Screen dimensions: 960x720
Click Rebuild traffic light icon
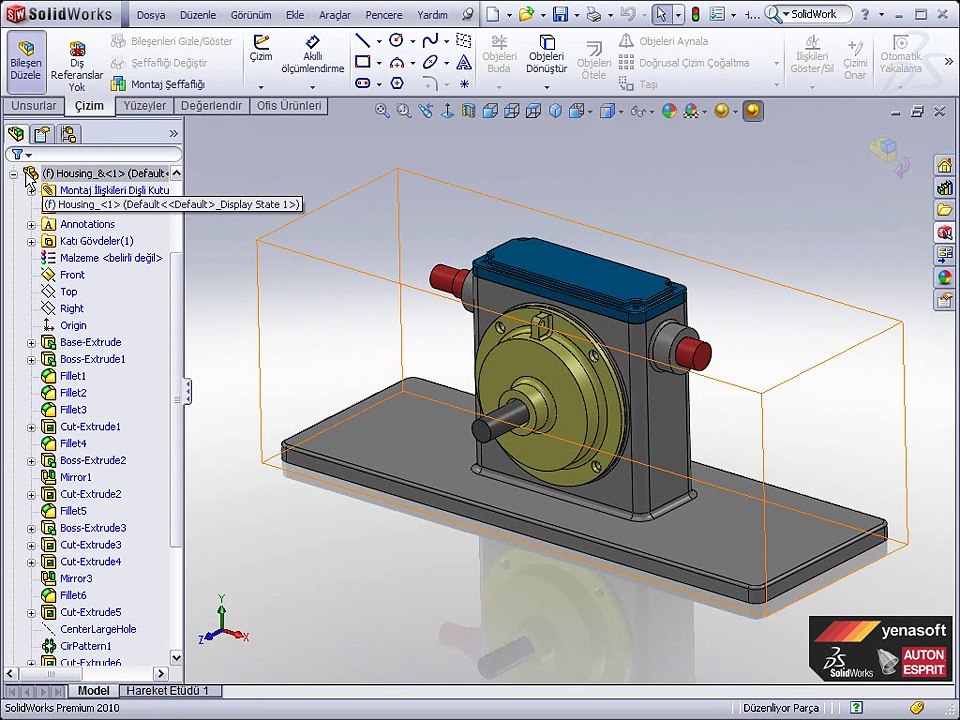tap(696, 14)
